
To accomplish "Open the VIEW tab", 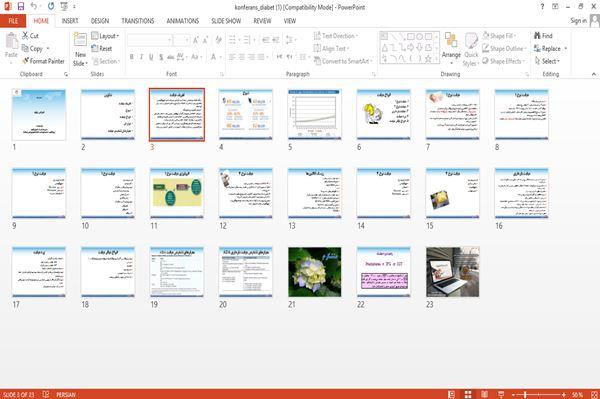I will (290, 21).
